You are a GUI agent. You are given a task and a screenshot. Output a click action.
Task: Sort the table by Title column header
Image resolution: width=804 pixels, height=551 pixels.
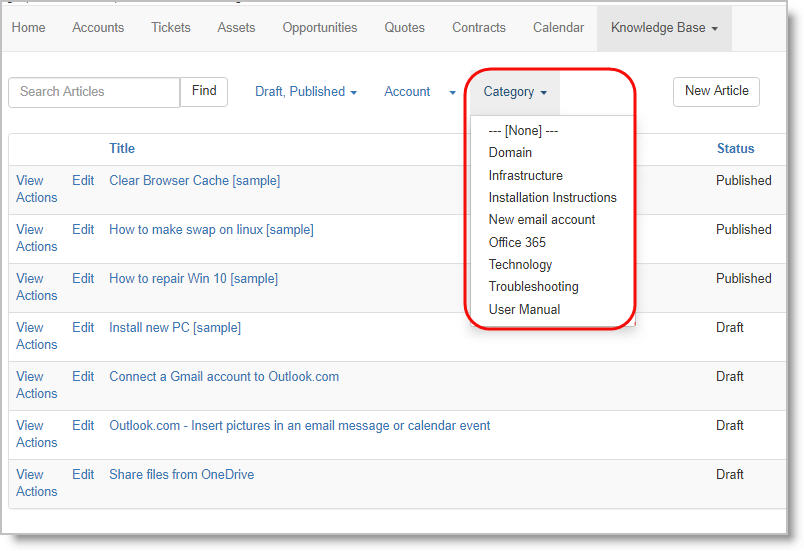point(122,149)
